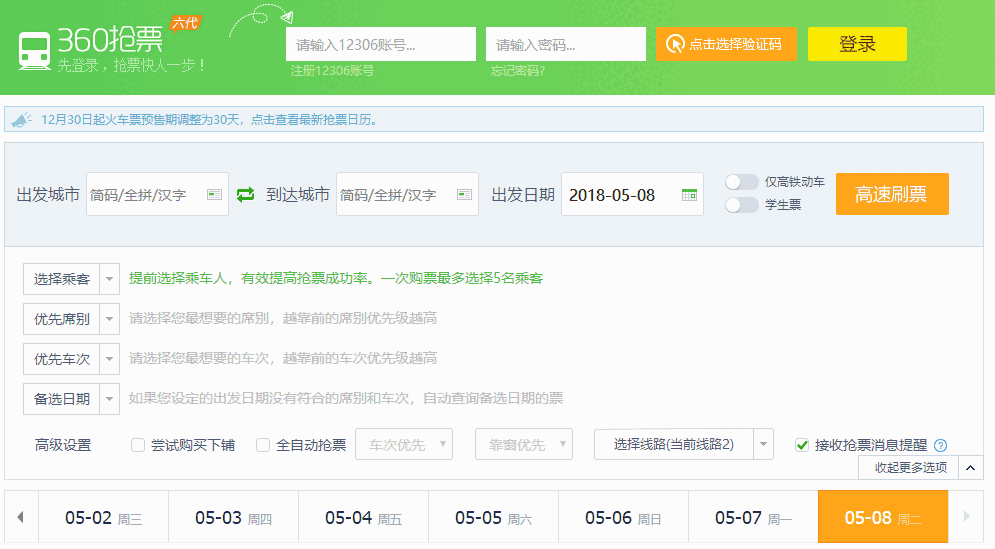
Task: Click the 优先车次 button
Action: click(62, 359)
